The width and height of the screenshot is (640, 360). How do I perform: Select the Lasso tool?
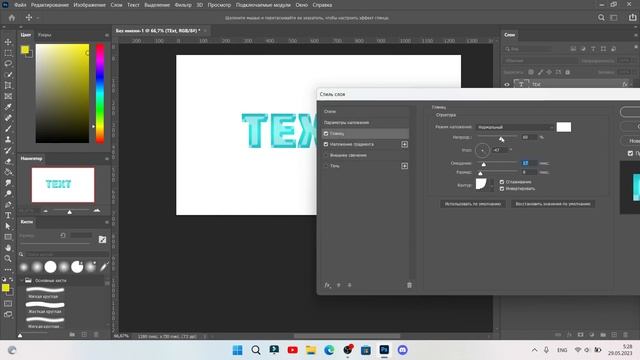(8, 64)
